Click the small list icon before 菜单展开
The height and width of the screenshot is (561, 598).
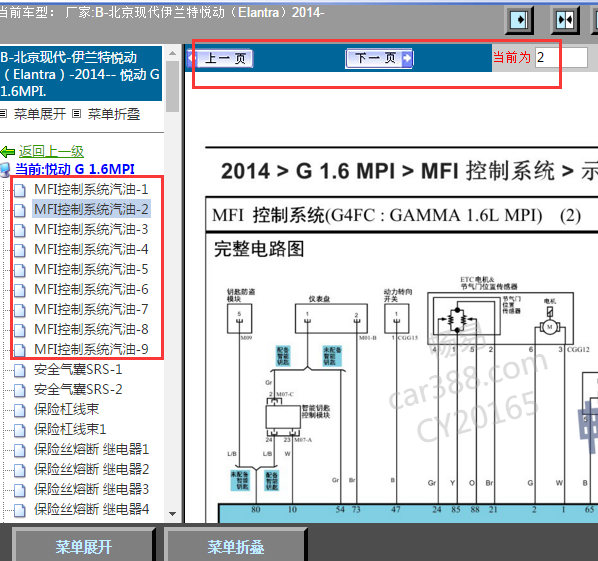tap(3, 114)
